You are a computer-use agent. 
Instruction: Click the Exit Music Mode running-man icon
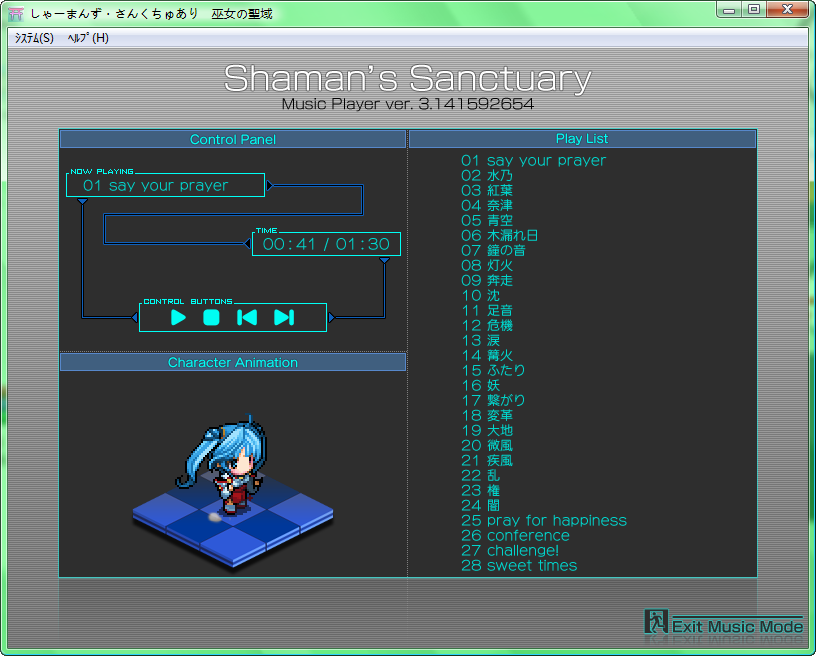(655, 622)
